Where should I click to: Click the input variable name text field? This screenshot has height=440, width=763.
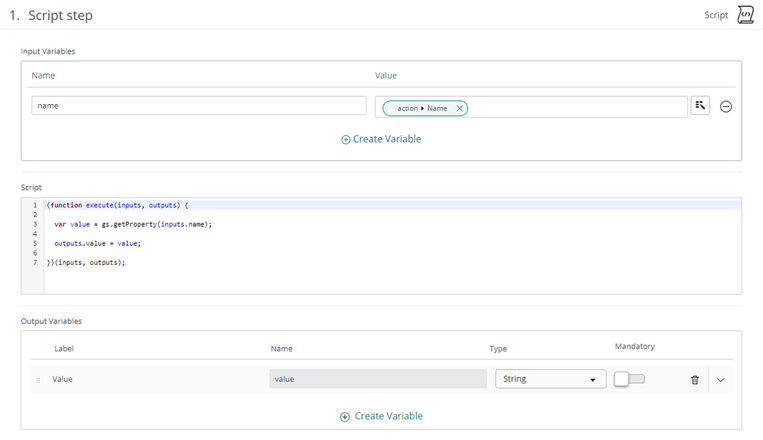(x=199, y=106)
